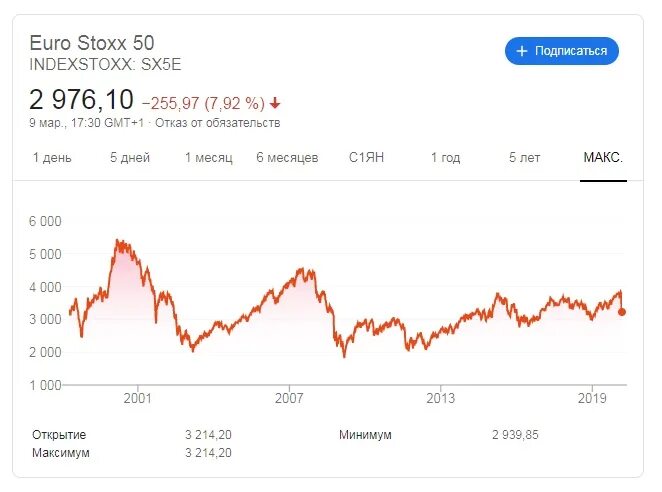Screen dimensions: 662x492
Task: Click the 2013 label on the time axis
Action: (441, 398)
